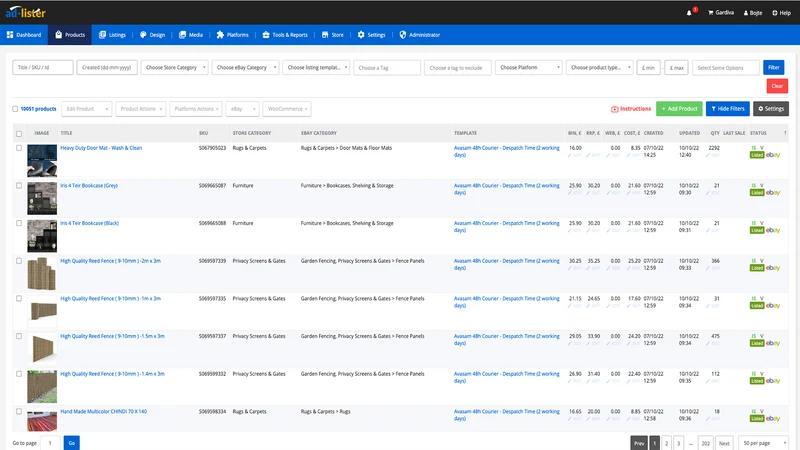This screenshot has height=450, width=800.
Task: Select the Iris 4 Teir Bookcase (Black) checkbox
Action: tap(19, 223)
